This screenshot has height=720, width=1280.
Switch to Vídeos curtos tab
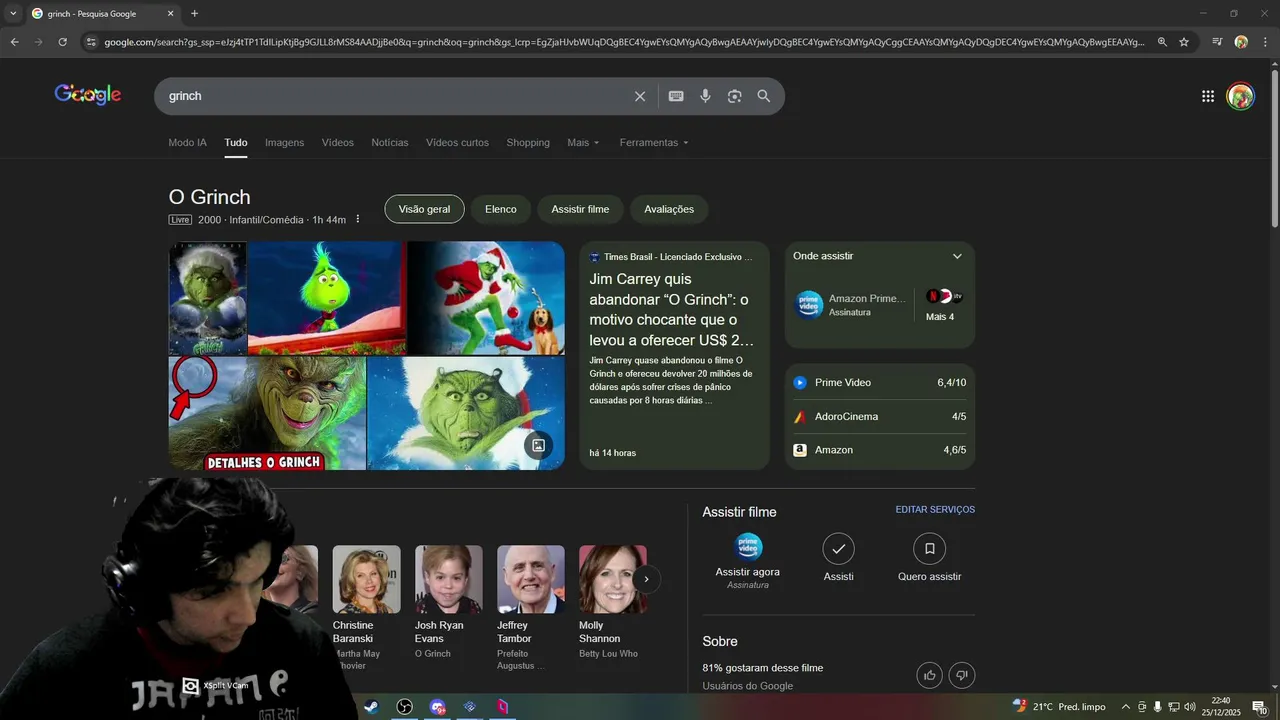(x=457, y=142)
